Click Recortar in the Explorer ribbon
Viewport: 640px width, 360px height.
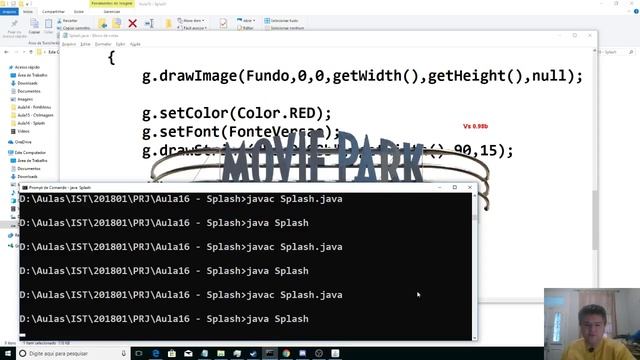[x=67, y=20]
